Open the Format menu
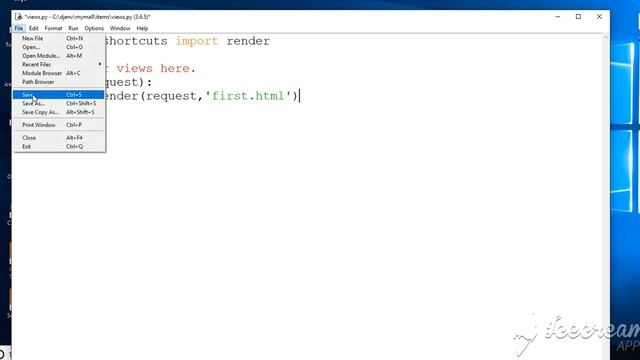640x360 pixels. (x=53, y=28)
